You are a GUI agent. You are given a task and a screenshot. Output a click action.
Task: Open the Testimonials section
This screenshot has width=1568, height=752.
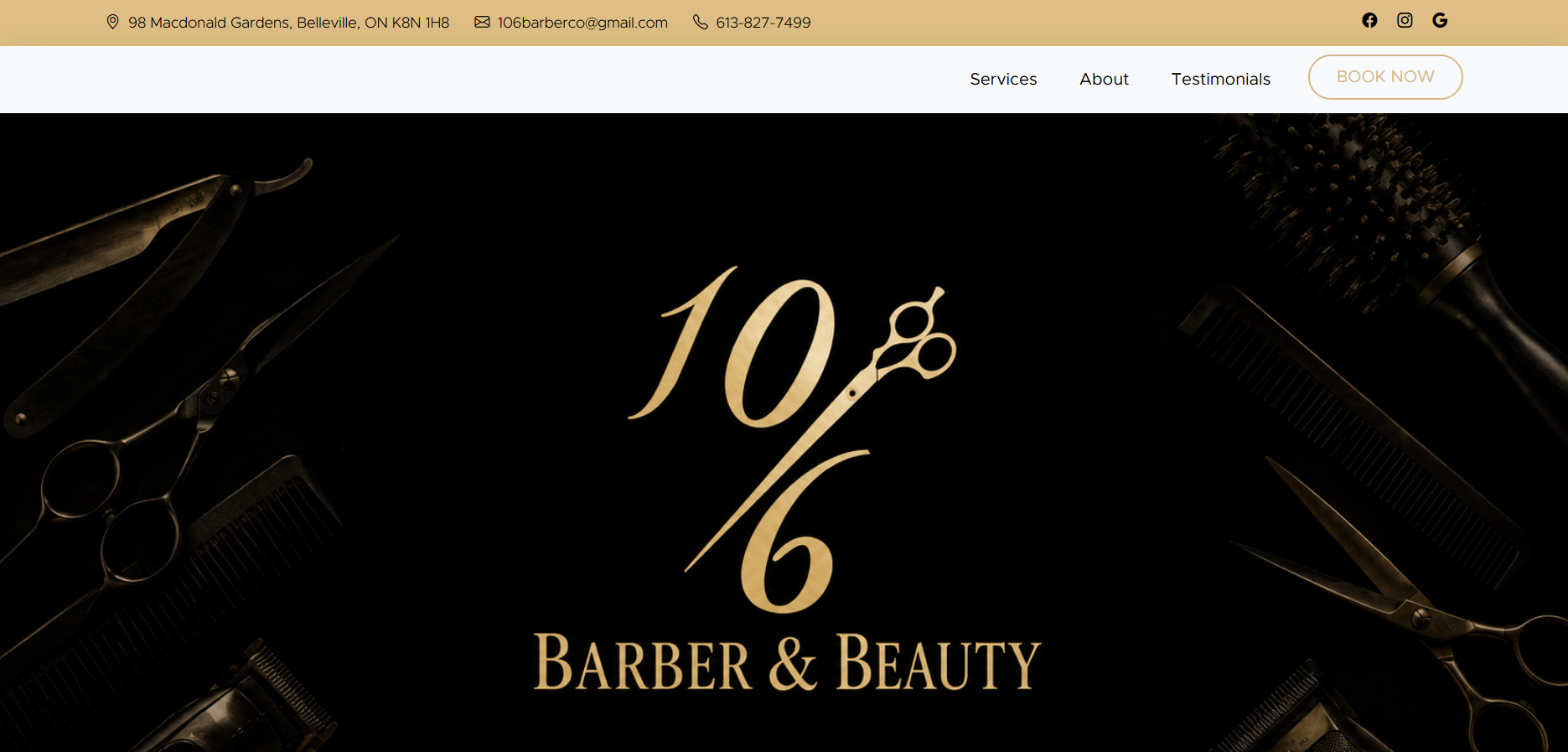click(1220, 79)
